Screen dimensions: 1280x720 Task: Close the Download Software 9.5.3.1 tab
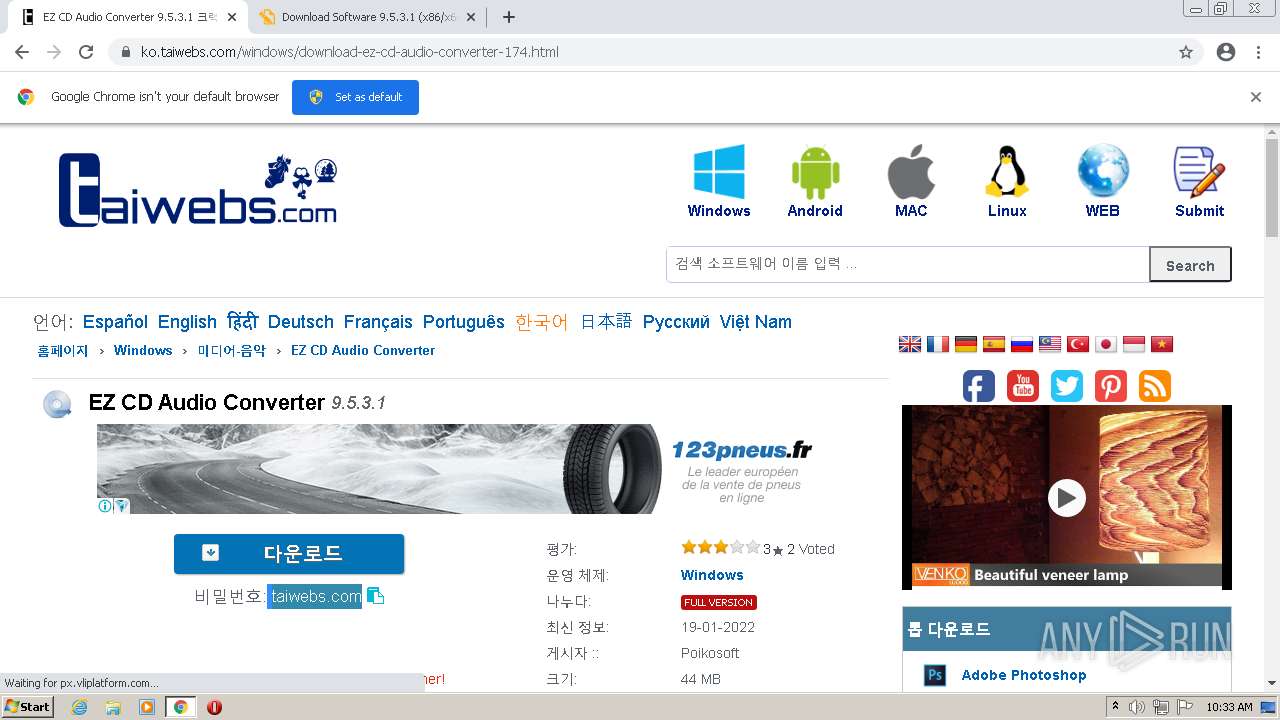coord(471,17)
